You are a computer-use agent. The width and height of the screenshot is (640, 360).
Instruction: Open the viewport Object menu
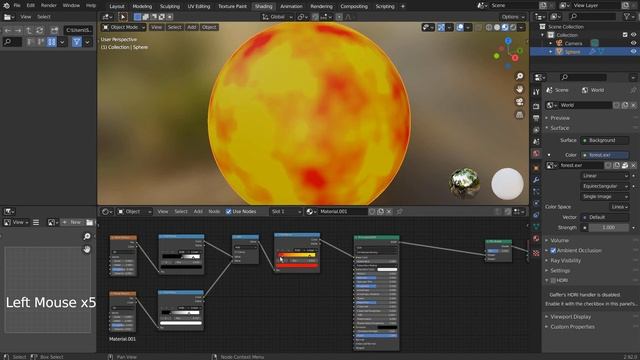[209, 27]
